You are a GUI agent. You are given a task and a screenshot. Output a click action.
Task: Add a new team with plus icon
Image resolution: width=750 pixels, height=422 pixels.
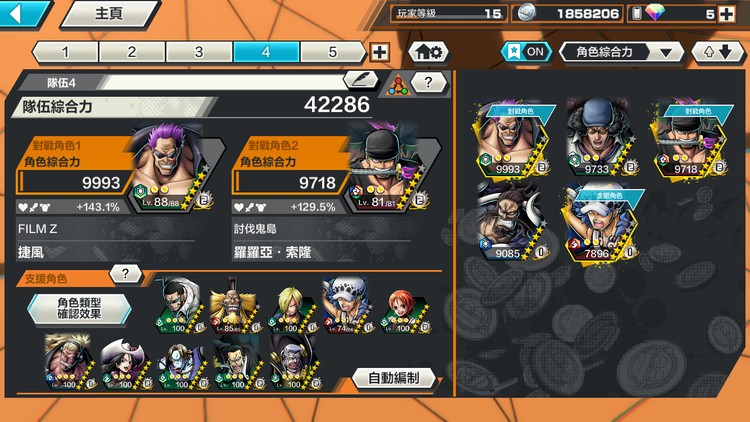click(379, 52)
